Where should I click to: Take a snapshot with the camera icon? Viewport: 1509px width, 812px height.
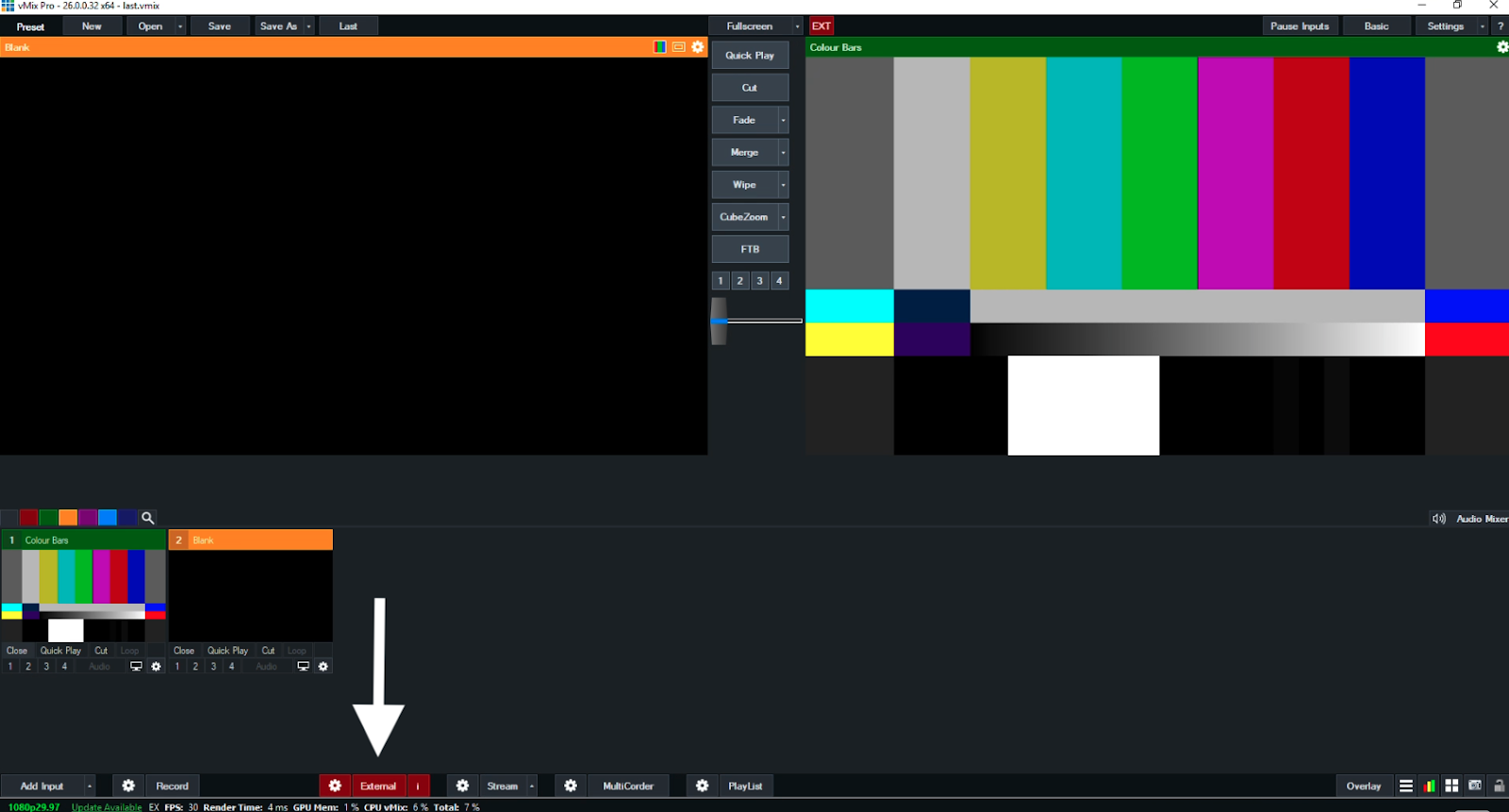(1475, 786)
